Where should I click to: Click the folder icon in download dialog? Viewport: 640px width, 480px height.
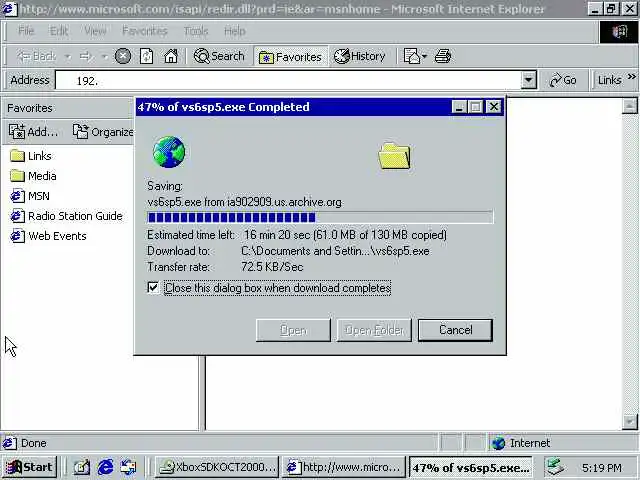tap(394, 156)
